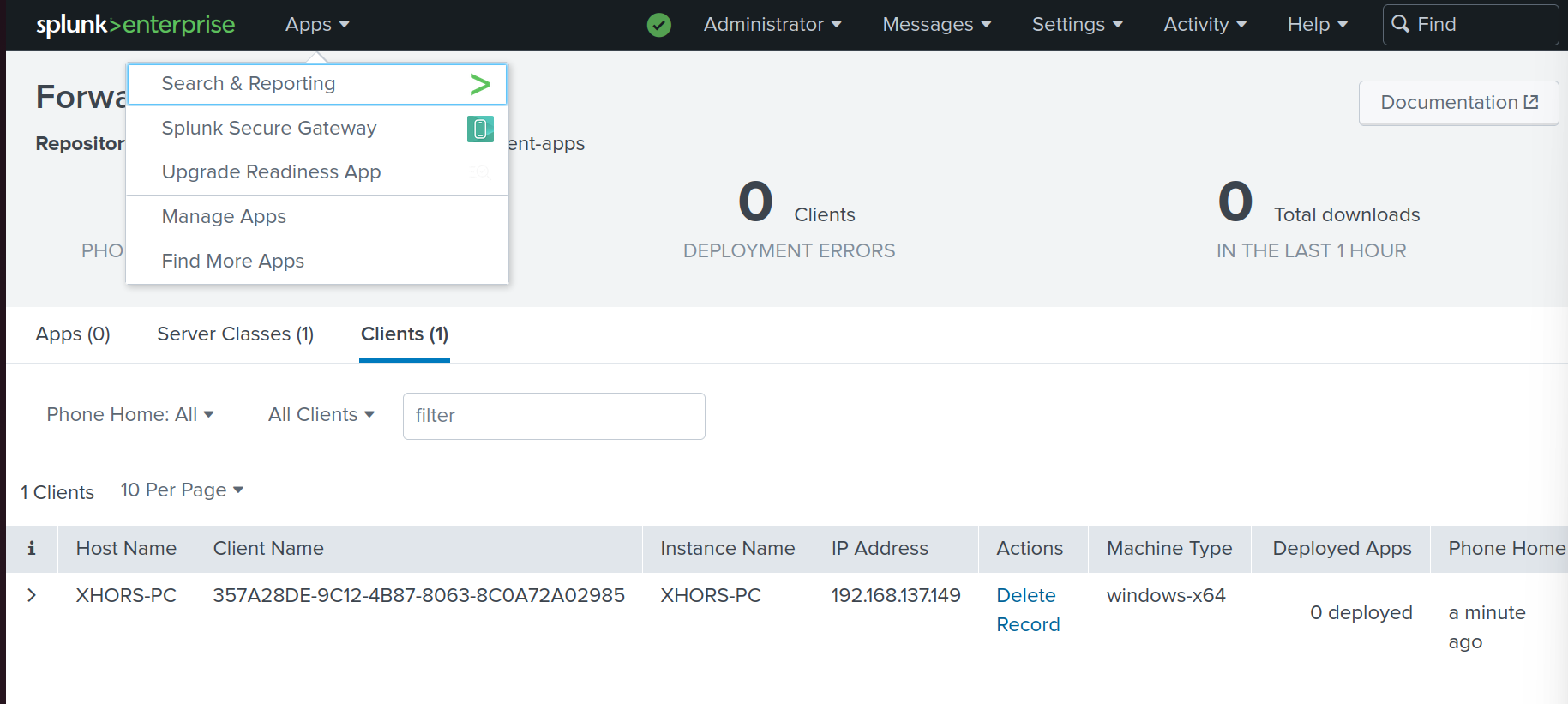Click the 'a minute ago' phone home cell
The width and height of the screenshot is (1568, 704).
coord(1487,628)
